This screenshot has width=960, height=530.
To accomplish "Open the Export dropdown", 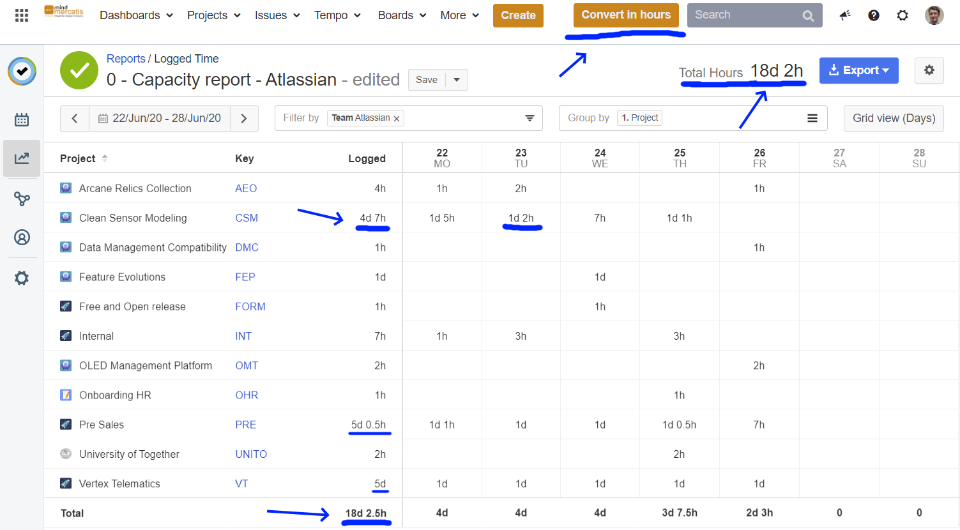I will pos(858,70).
